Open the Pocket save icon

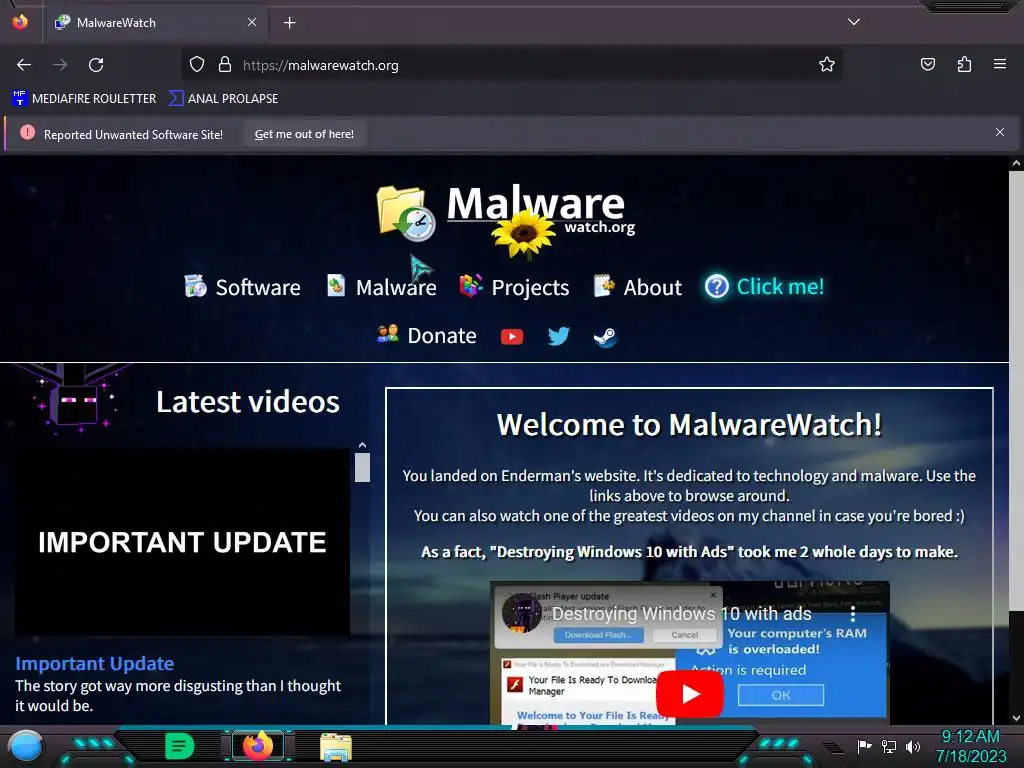click(x=927, y=64)
